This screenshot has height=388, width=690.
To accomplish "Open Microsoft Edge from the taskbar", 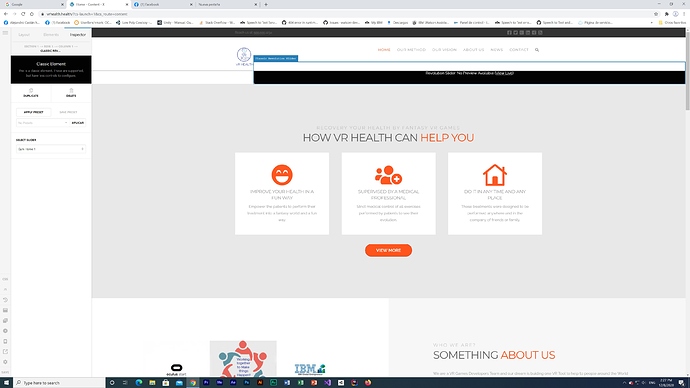I will tap(139, 383).
